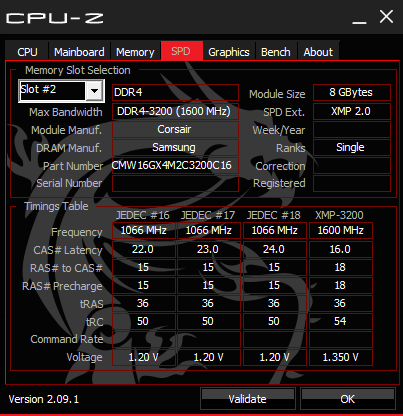This screenshot has height=416, width=403.
Task: Click the Validate button
Action: pos(248,399)
